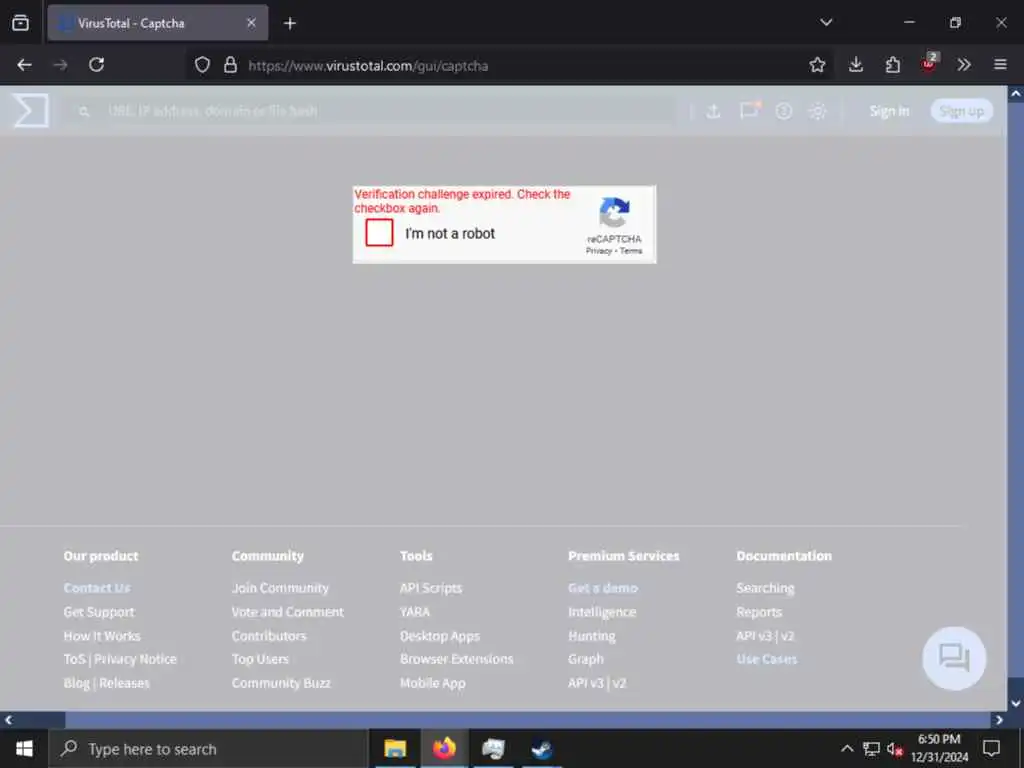
Task: Click the Steam icon in taskbar
Action: (541, 748)
